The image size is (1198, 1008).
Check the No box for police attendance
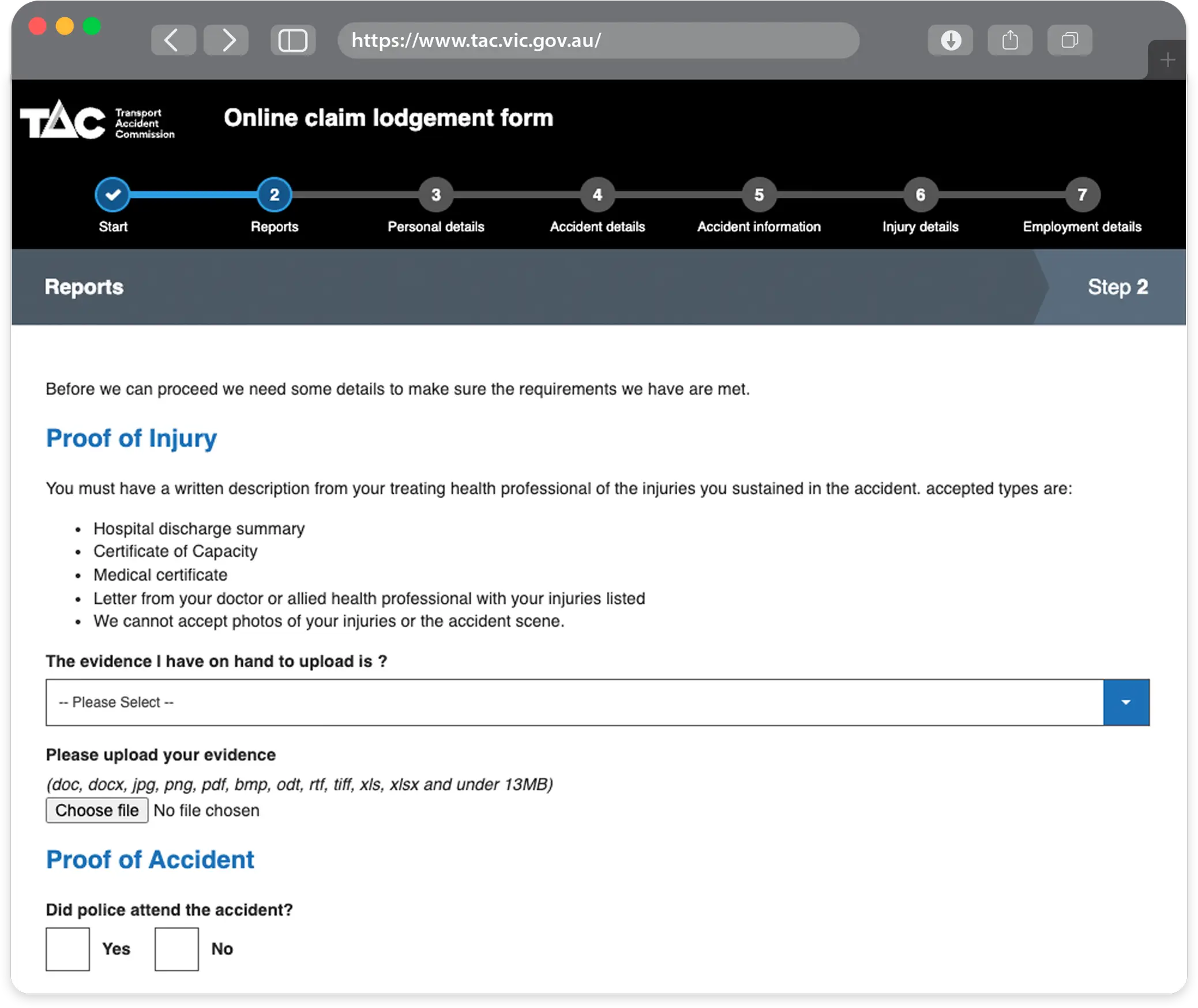pyautogui.click(x=176, y=949)
